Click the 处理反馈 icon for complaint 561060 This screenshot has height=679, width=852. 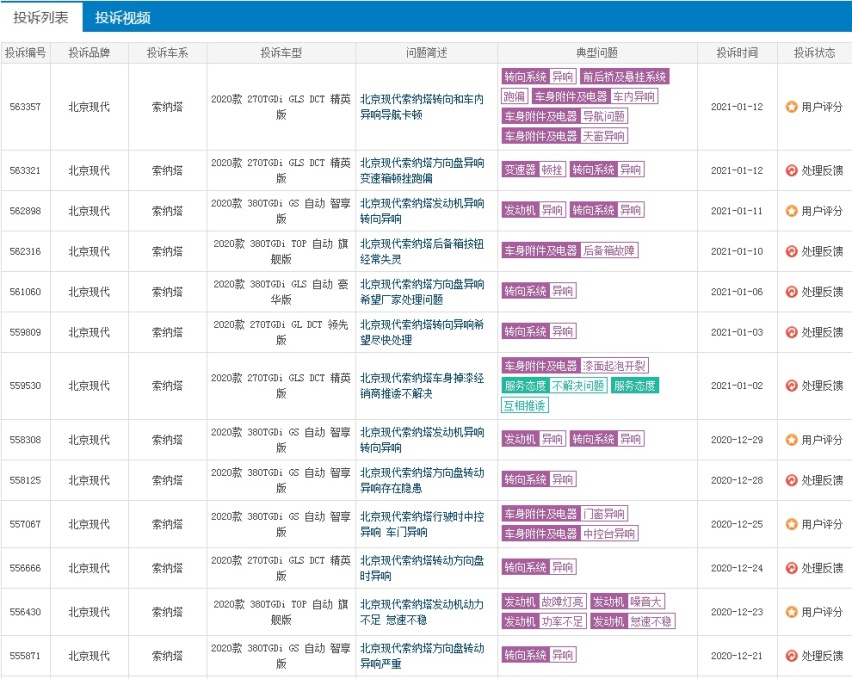click(x=791, y=292)
